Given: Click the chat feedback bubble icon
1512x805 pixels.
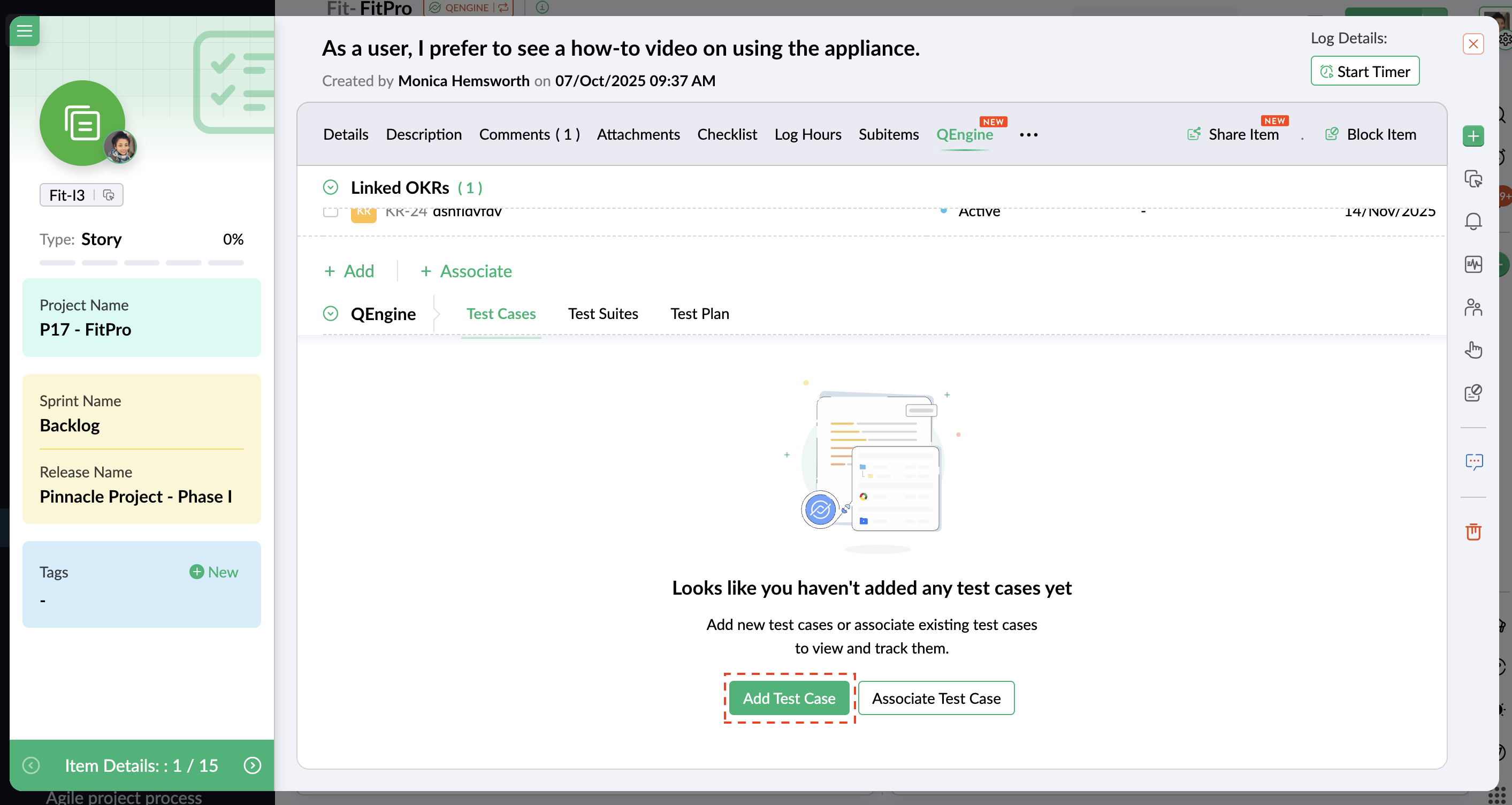Looking at the screenshot, I should (x=1472, y=462).
